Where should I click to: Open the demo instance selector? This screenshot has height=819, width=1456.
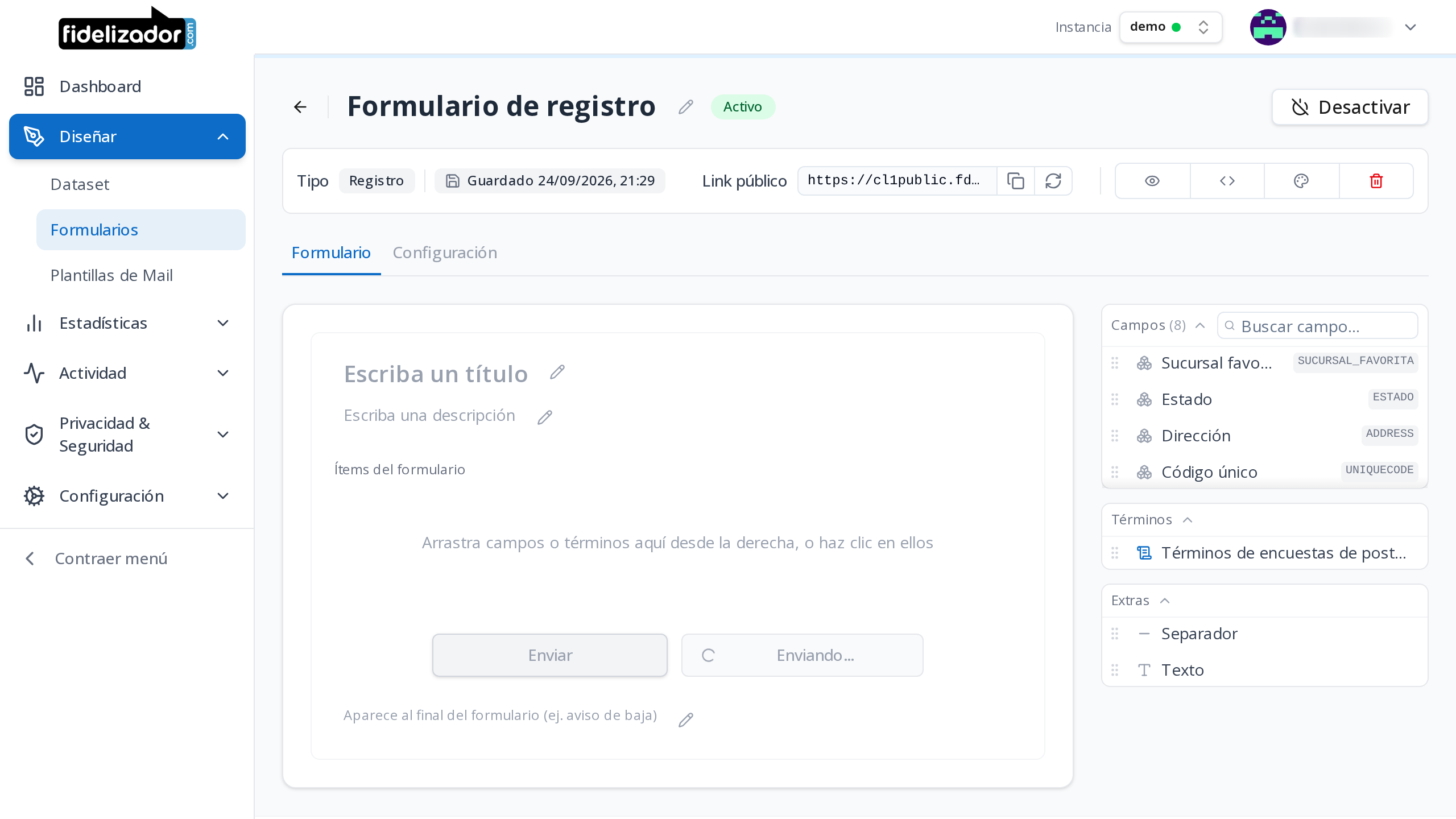click(1170, 27)
